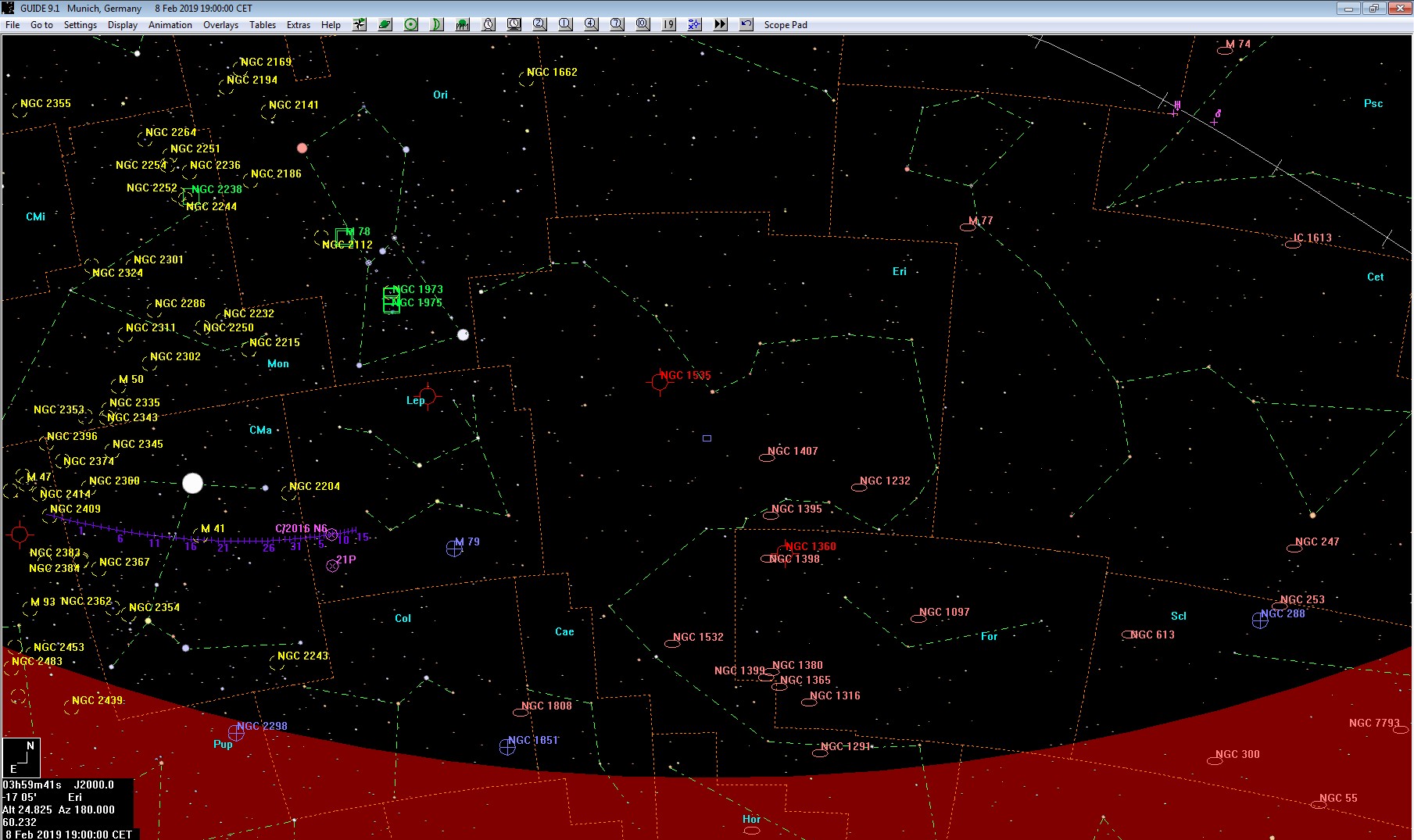Click the NGC 1232 galaxy label
This screenshot has width=1414, height=840.
click(885, 481)
